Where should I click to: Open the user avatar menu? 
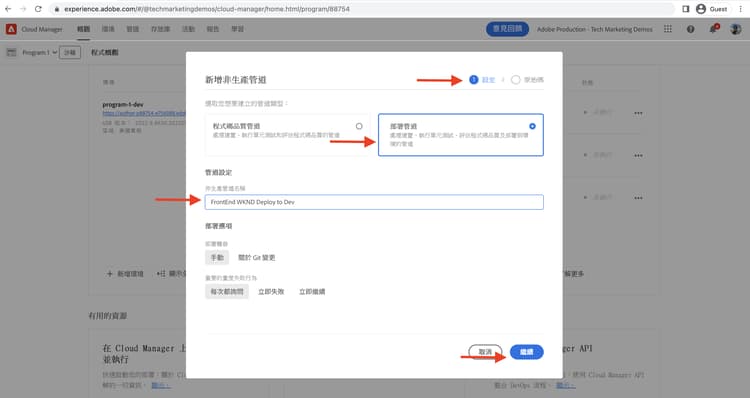click(735, 29)
